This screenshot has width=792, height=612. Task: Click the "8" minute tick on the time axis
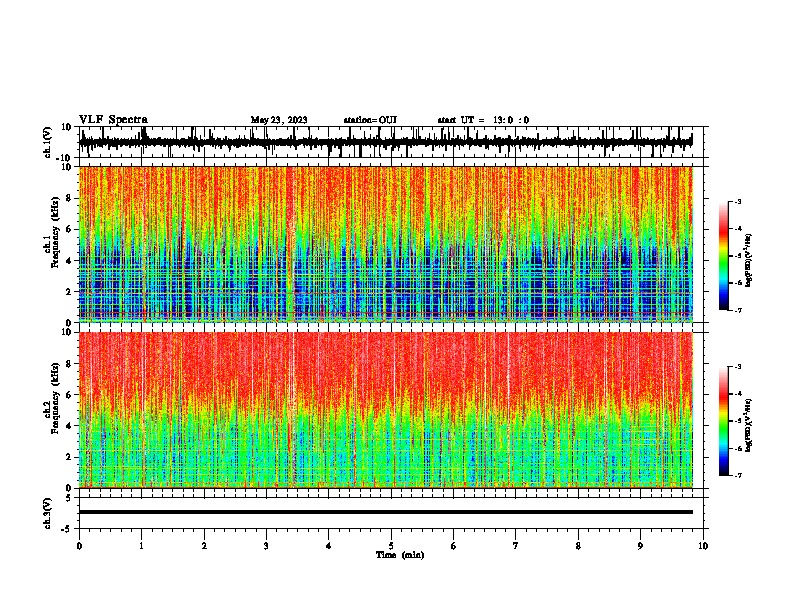coord(578,546)
